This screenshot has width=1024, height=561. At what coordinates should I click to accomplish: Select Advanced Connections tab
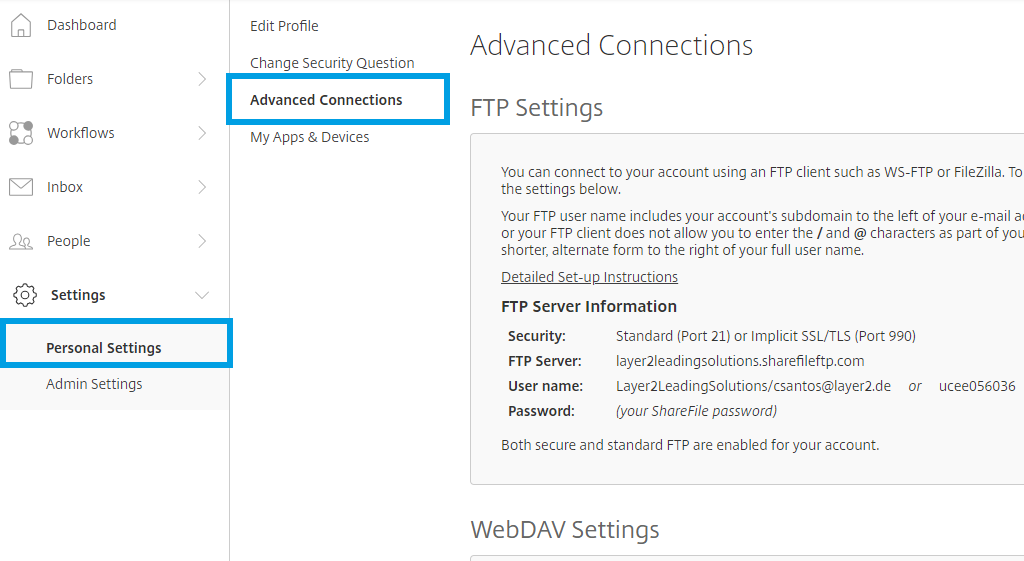click(326, 100)
